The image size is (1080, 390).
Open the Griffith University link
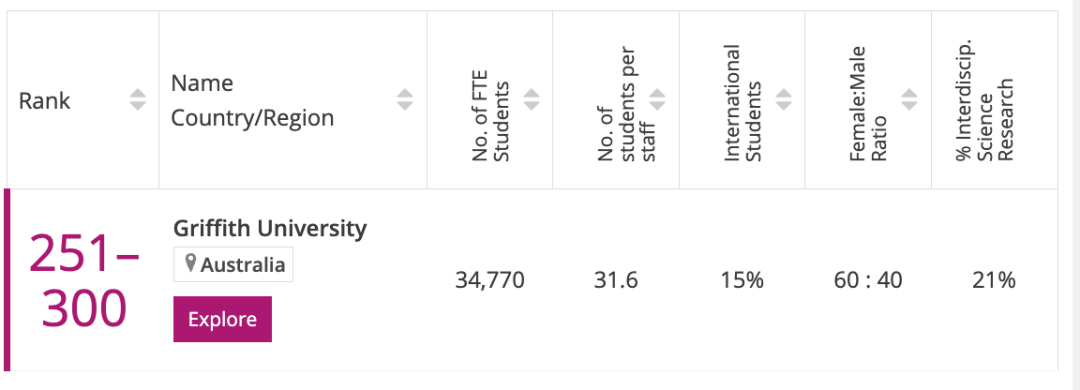pyautogui.click(x=270, y=228)
